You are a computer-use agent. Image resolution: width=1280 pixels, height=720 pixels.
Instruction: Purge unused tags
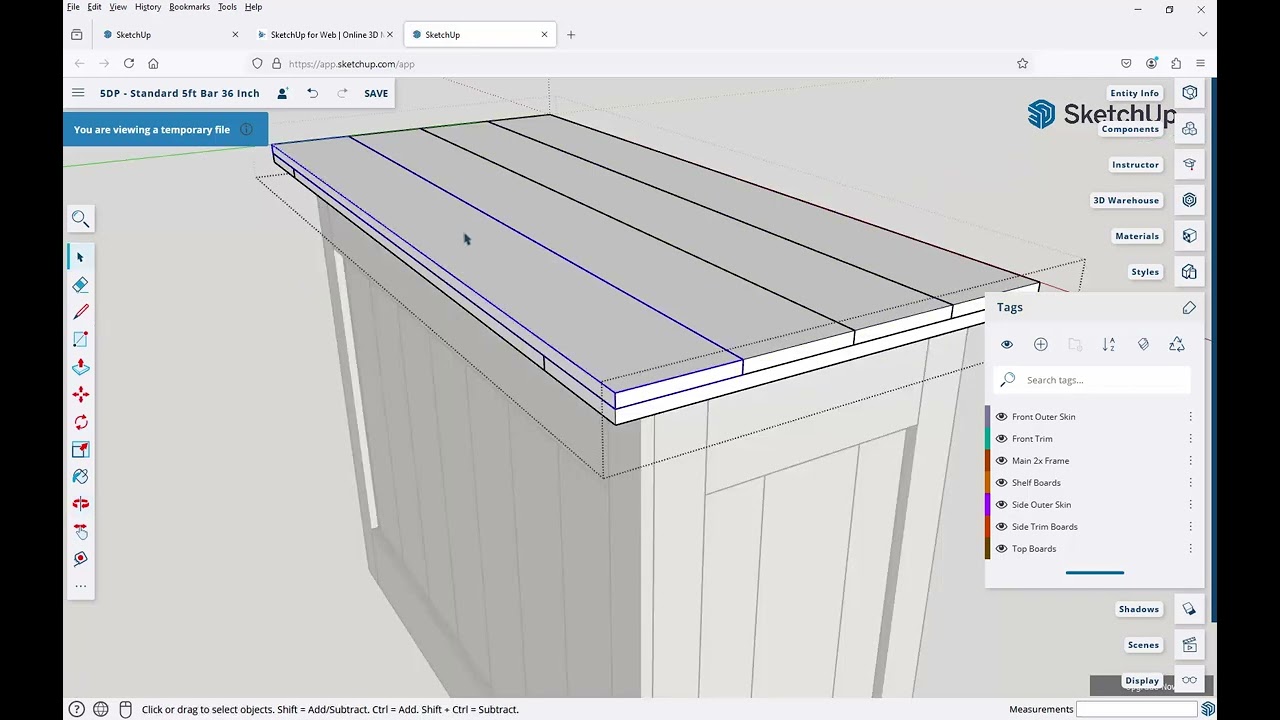1177,344
